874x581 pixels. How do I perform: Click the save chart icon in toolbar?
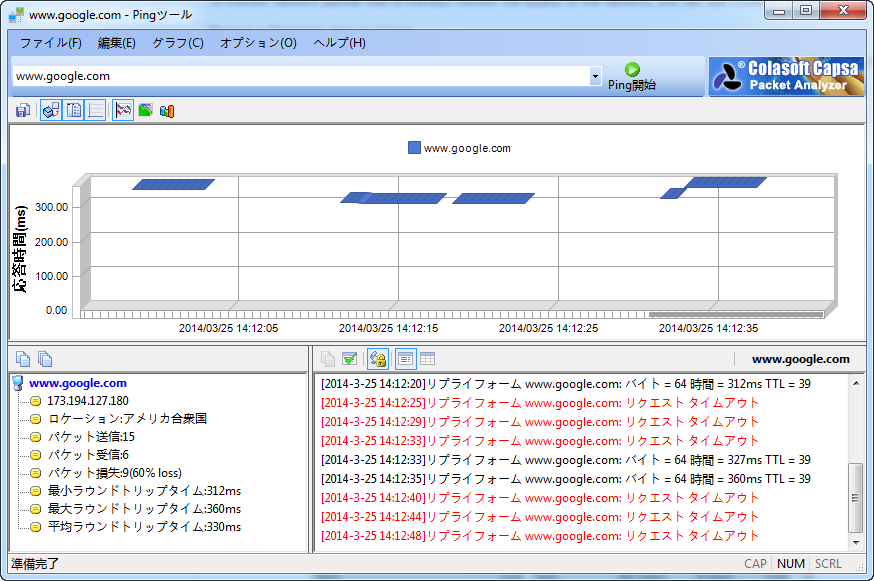23,110
